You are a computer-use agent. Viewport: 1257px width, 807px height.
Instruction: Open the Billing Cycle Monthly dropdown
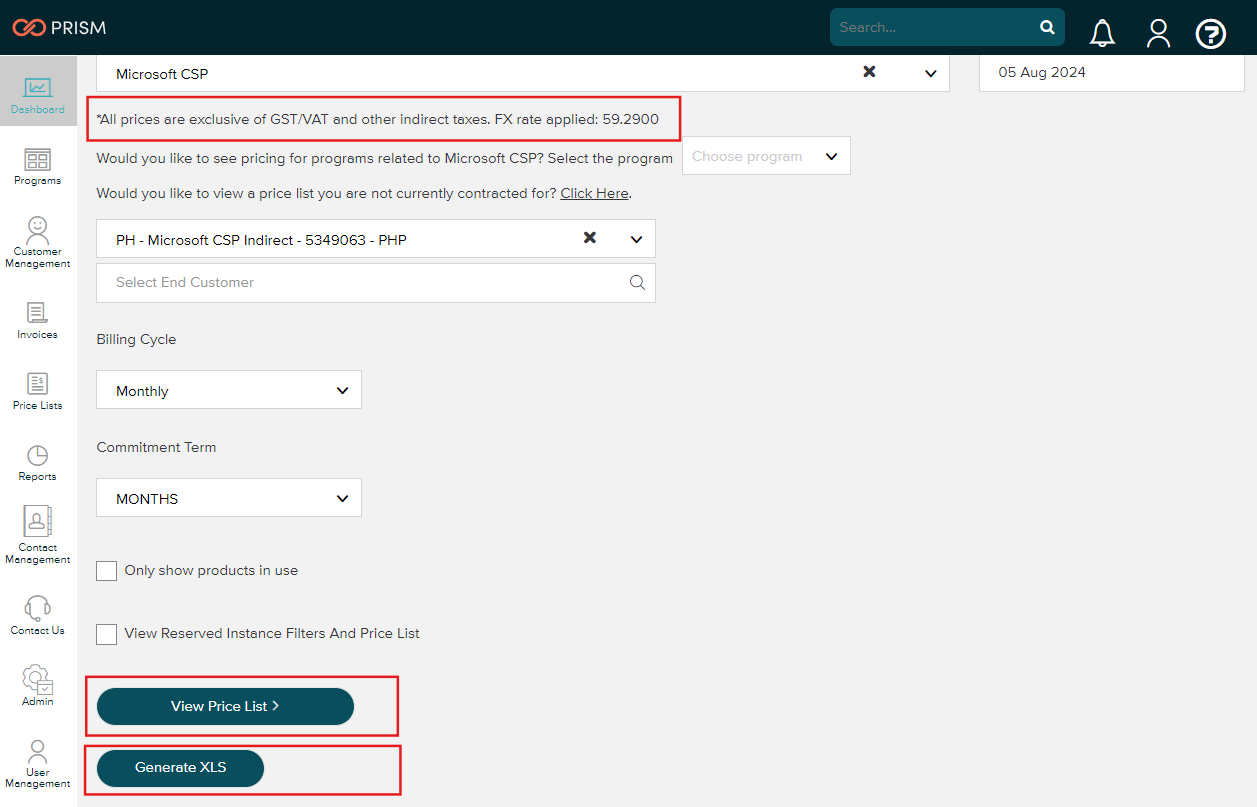pyautogui.click(x=229, y=390)
